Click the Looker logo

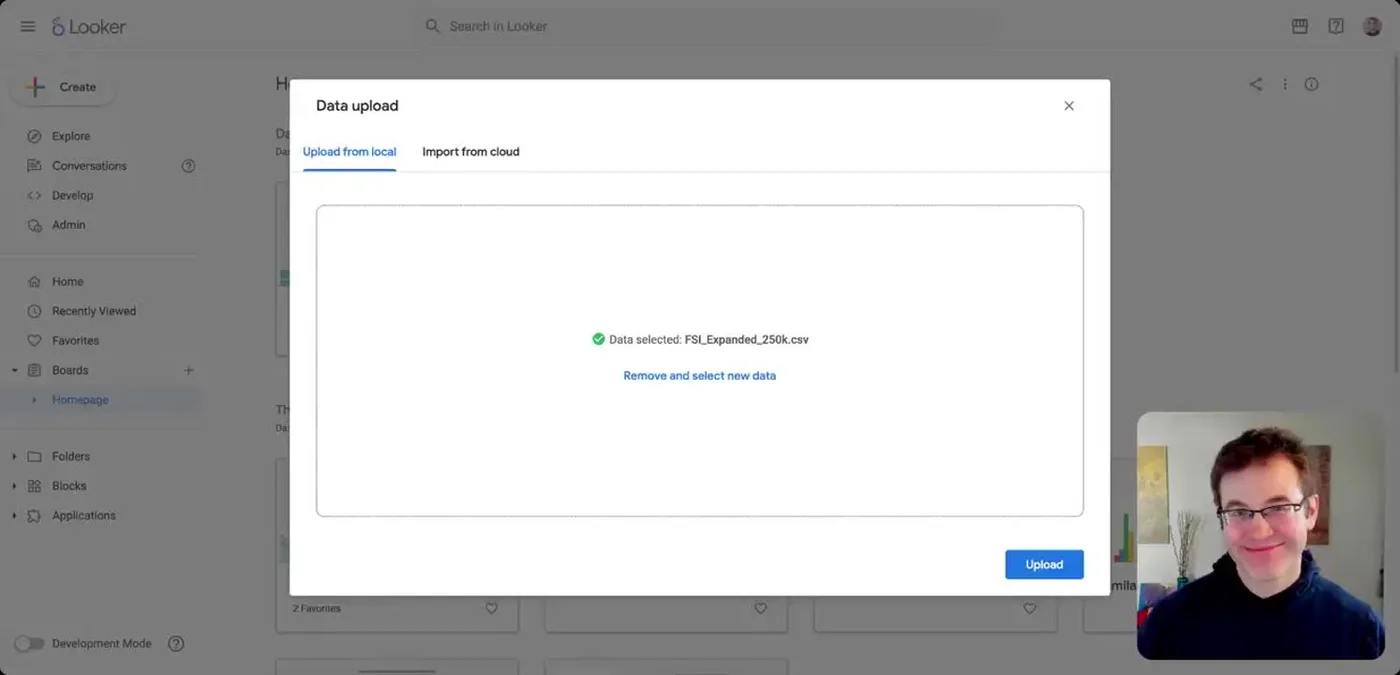tap(89, 27)
